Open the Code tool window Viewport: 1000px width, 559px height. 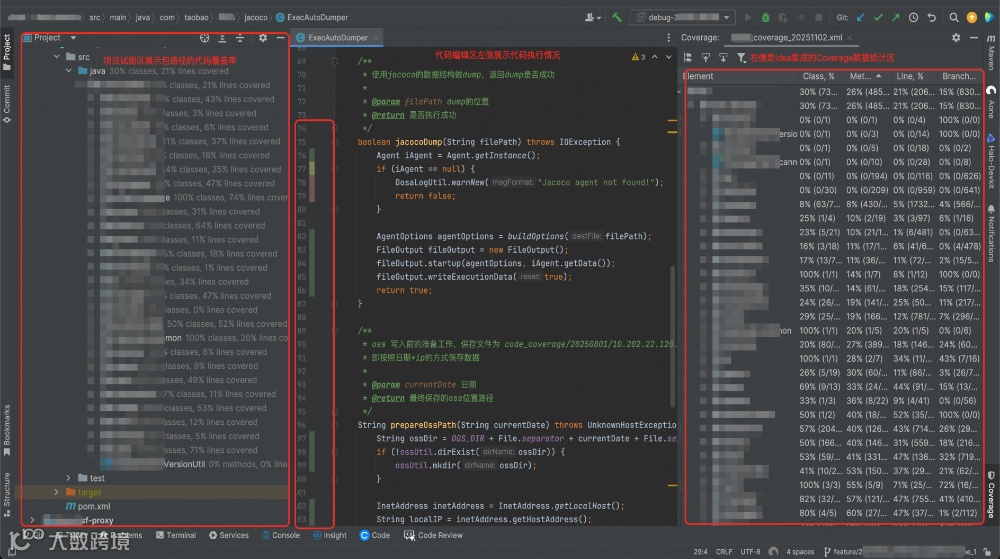(374, 535)
